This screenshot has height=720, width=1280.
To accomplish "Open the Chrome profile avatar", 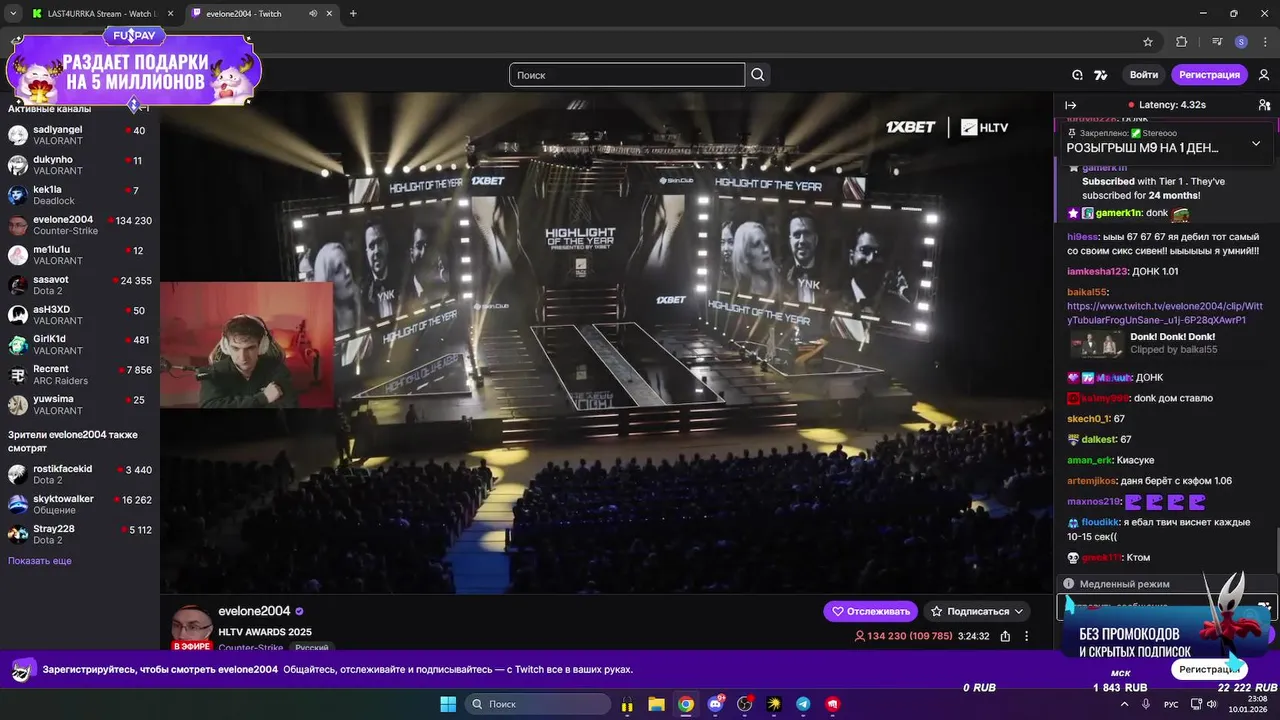I will pos(1241,42).
